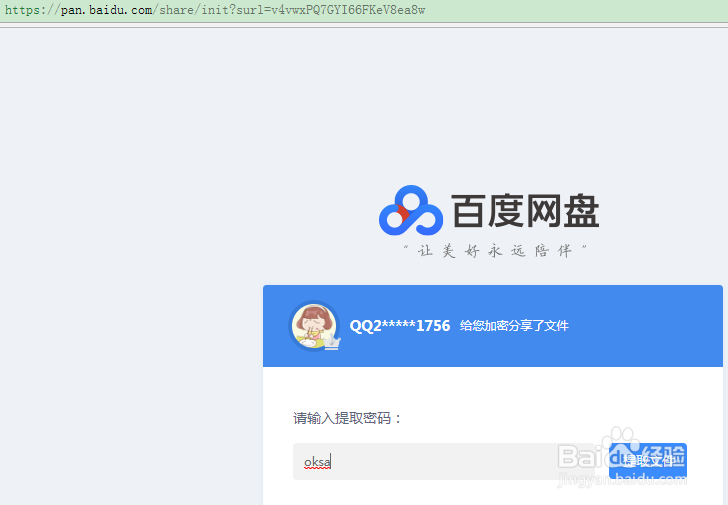728x505 pixels.
Task: Click the username QQ2*****1756
Action: click(400, 326)
